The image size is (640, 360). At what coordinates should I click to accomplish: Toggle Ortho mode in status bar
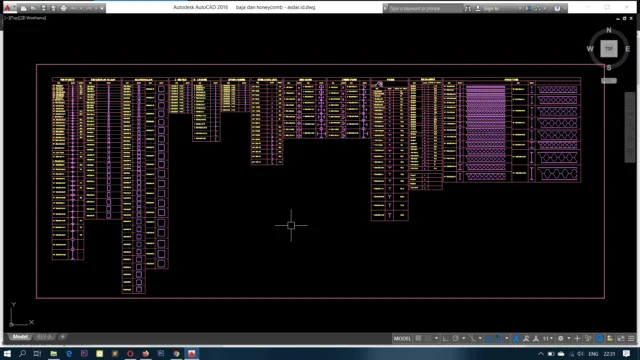(x=446, y=338)
